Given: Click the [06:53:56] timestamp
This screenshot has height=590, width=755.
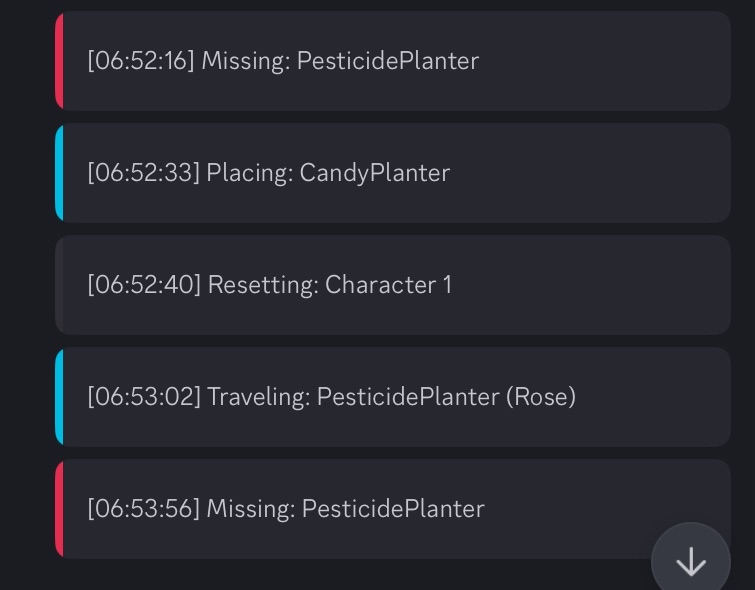Looking at the screenshot, I should point(144,509).
